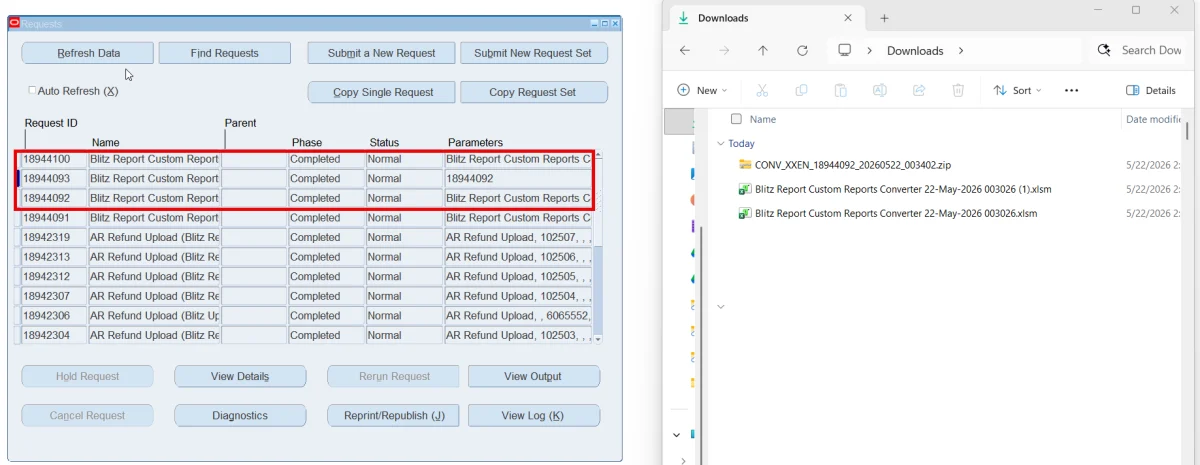The width and height of the screenshot is (1200, 465).
Task: Click the View Output button
Action: click(533, 376)
